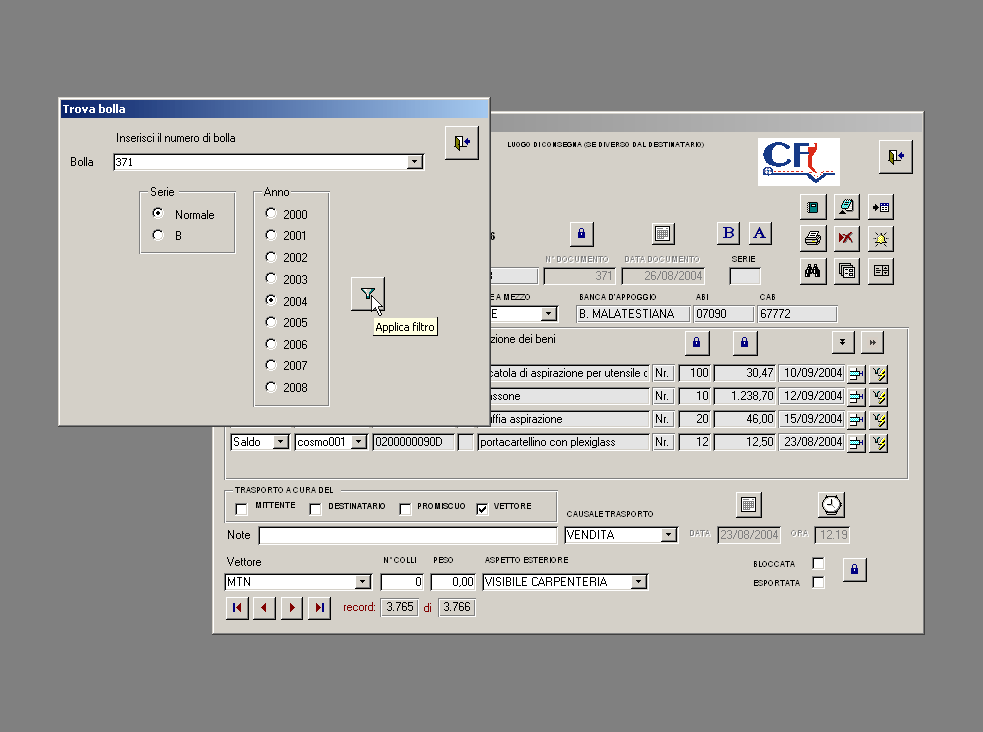Select year 2003 radio button
This screenshot has width=983, height=732.
pyautogui.click(x=271, y=278)
